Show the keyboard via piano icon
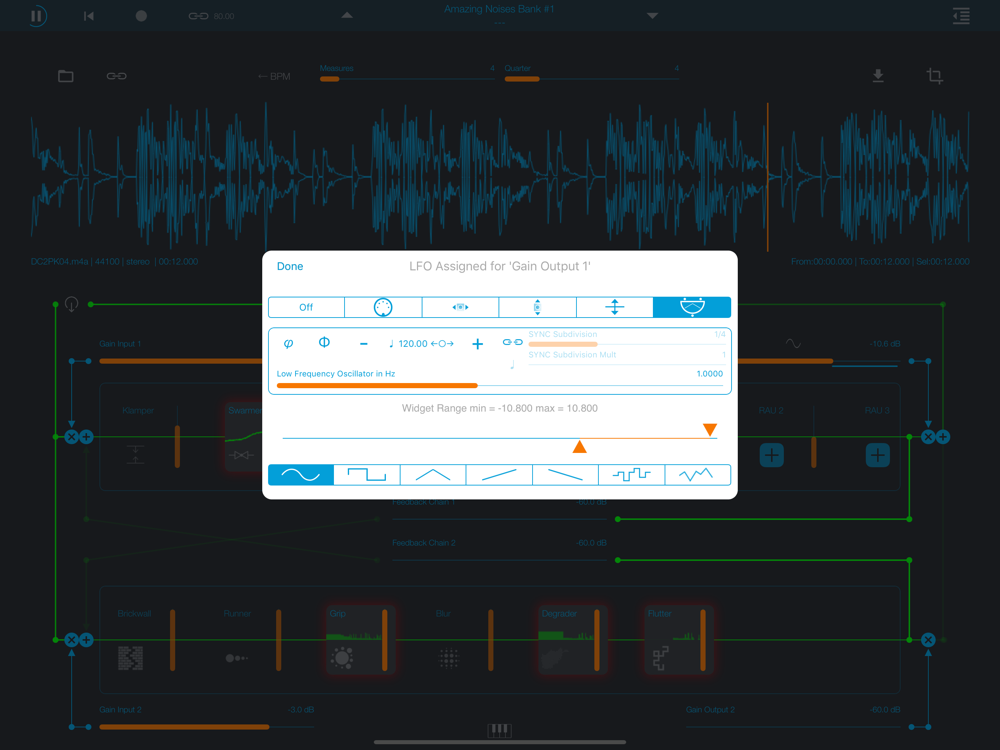 coord(499,730)
